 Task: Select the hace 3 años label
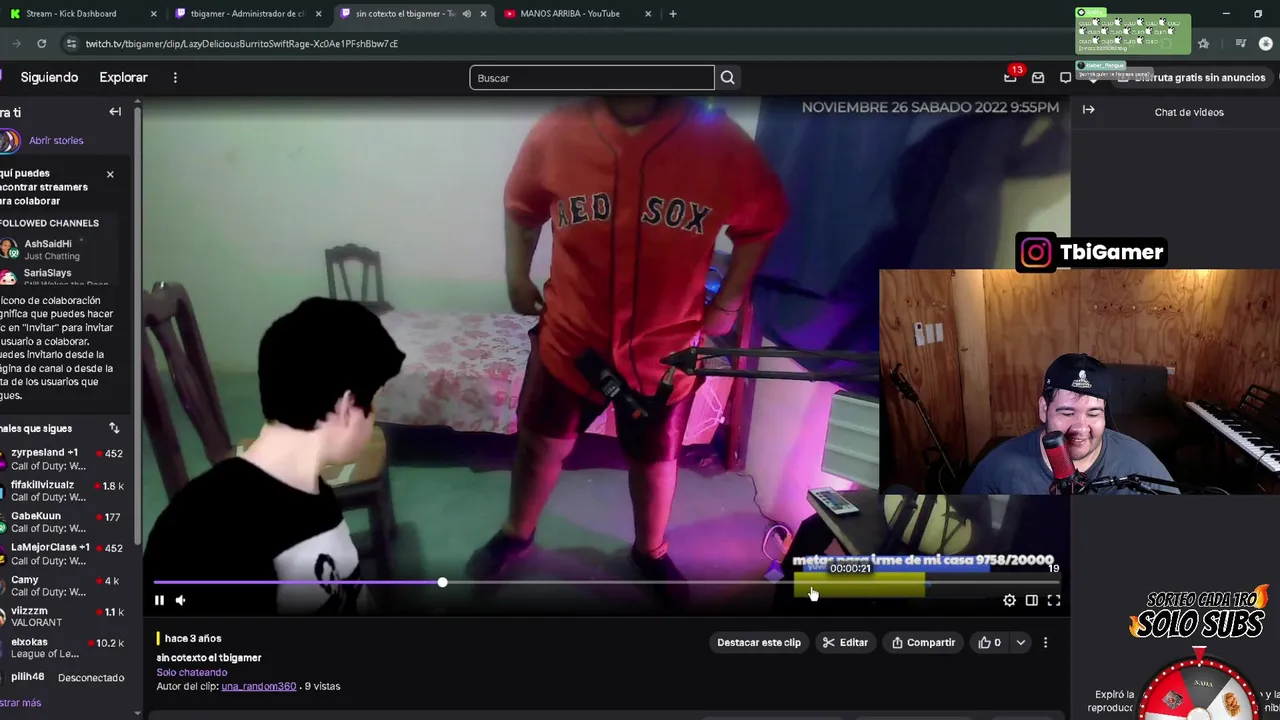pyautogui.click(x=193, y=638)
